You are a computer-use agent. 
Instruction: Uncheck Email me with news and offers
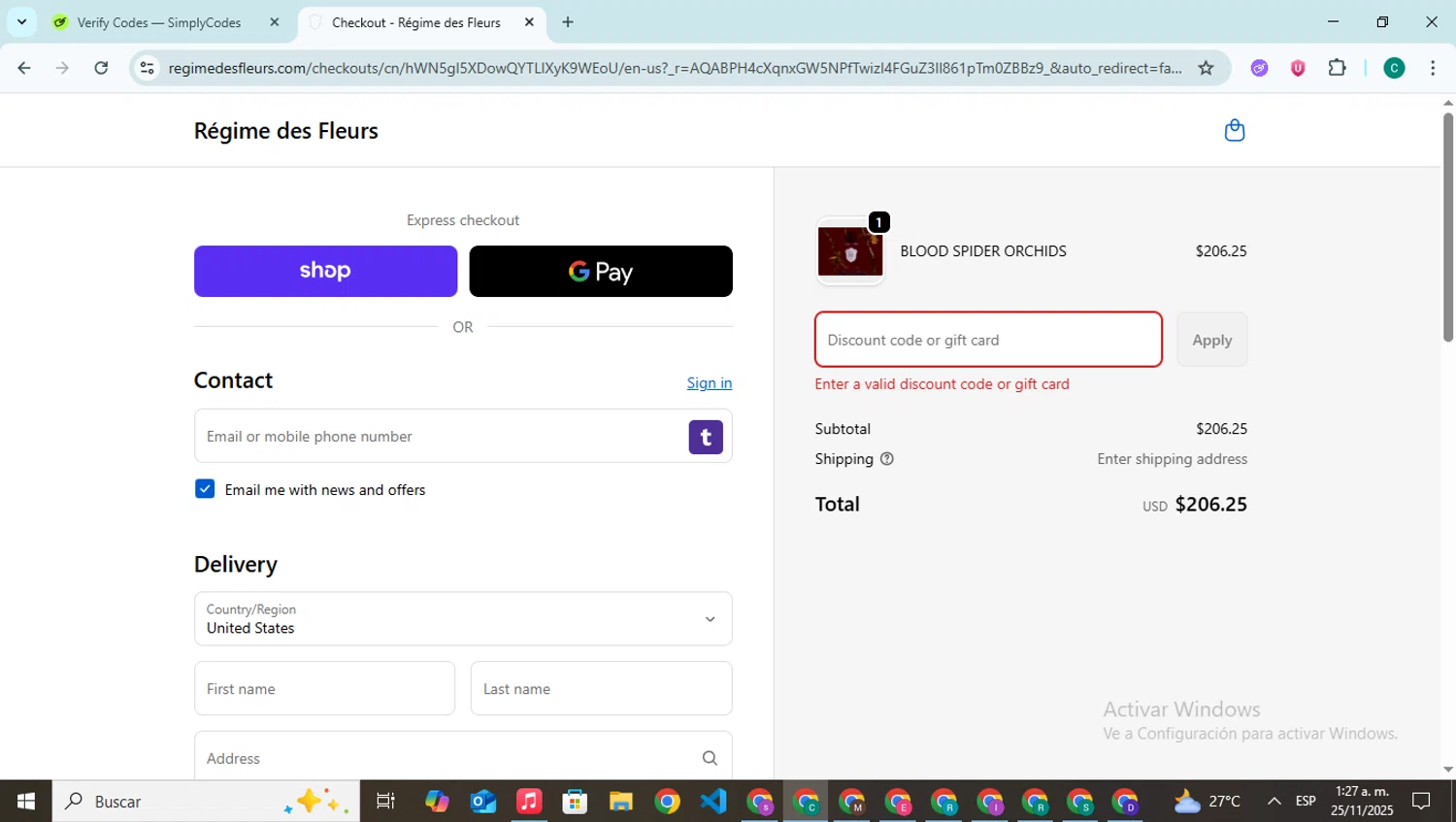point(205,489)
